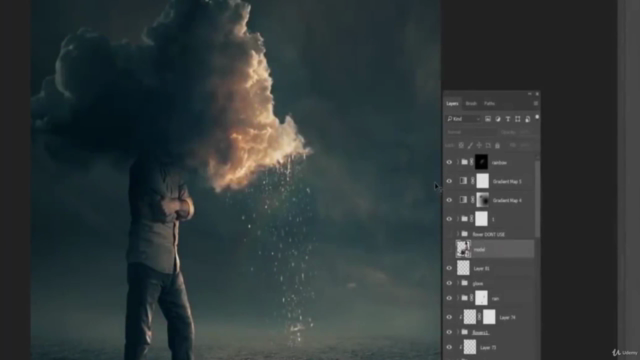Select the 'Gradient Map 5' layer name

tap(507, 181)
